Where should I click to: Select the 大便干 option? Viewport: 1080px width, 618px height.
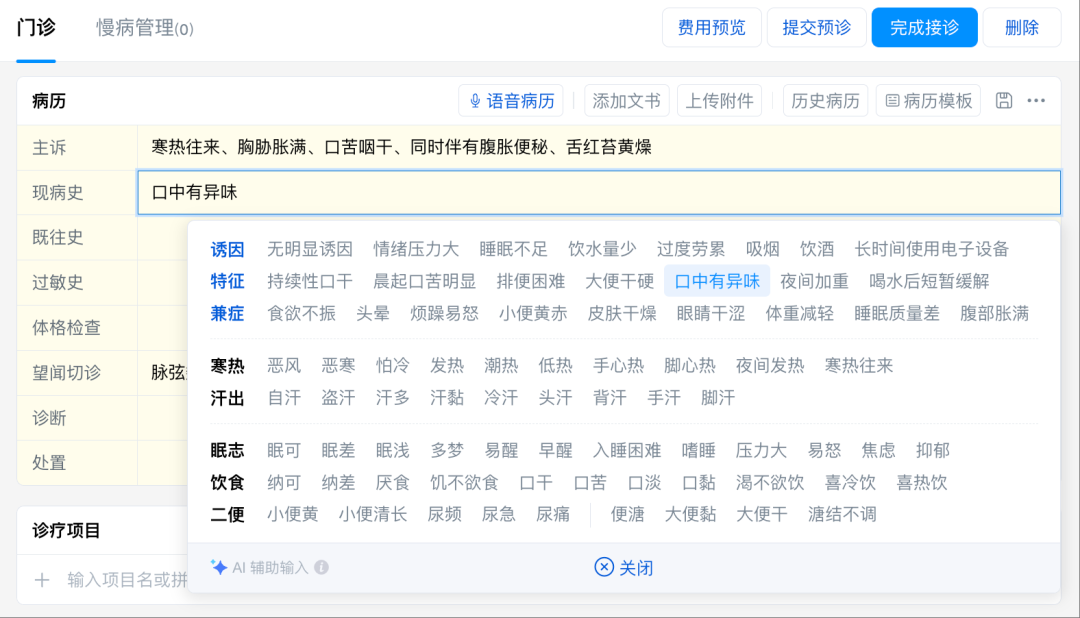point(761,514)
